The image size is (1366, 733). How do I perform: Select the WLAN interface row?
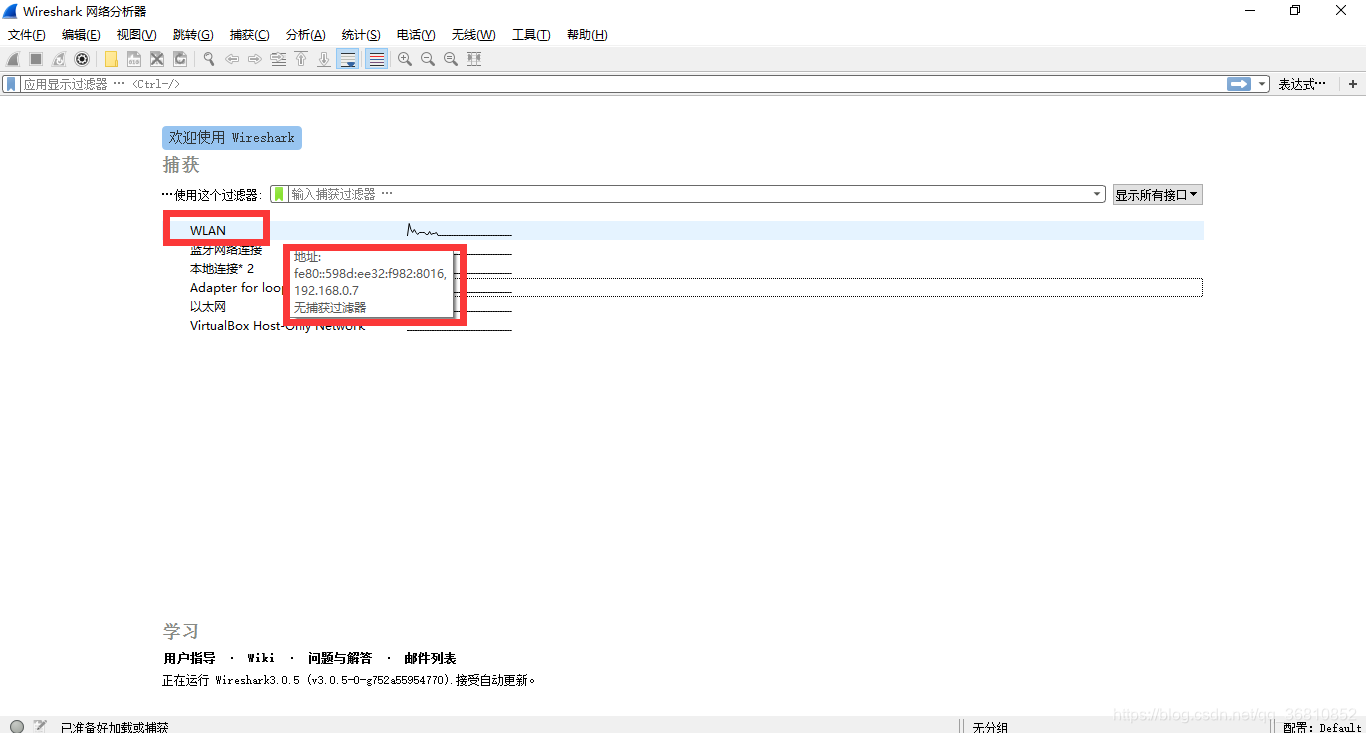(683, 230)
